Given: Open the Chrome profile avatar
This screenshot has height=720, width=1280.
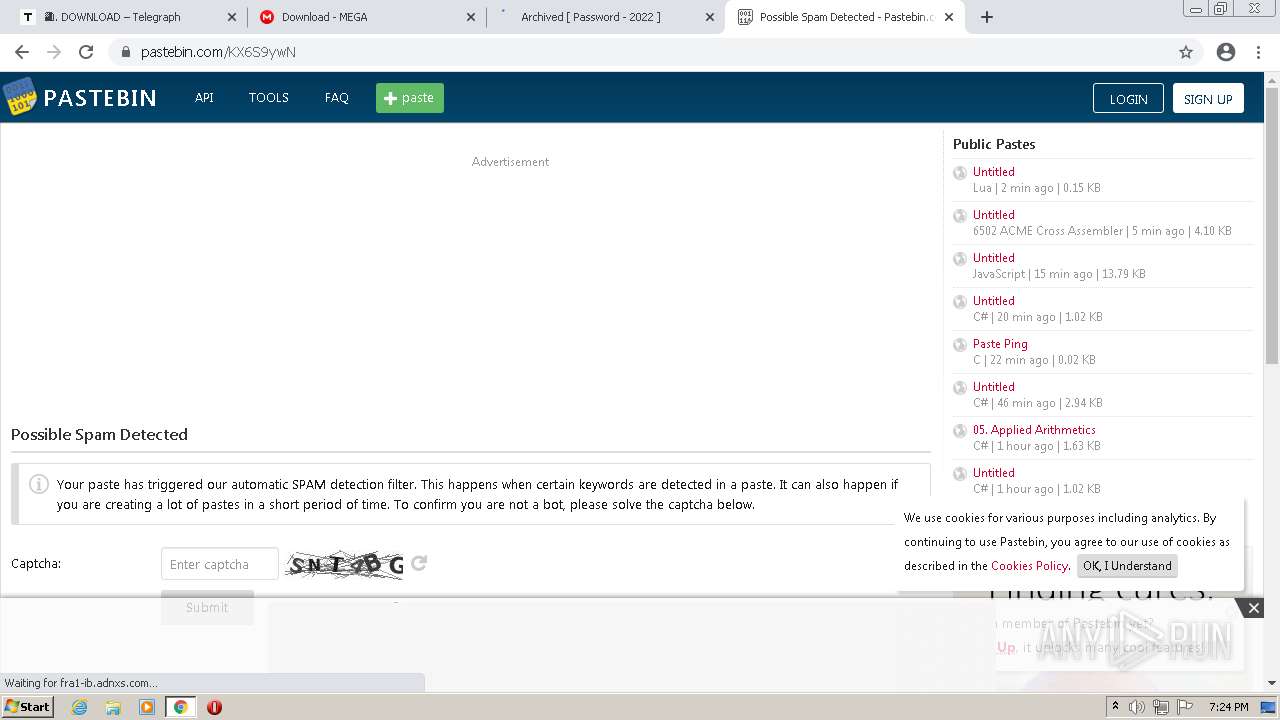Looking at the screenshot, I should click(1226, 52).
